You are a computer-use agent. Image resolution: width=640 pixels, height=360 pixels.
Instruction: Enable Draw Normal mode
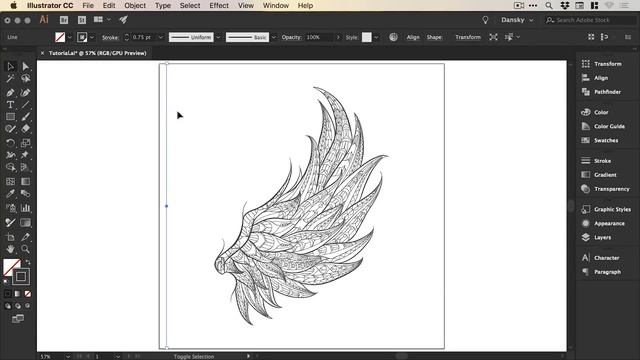(8, 306)
